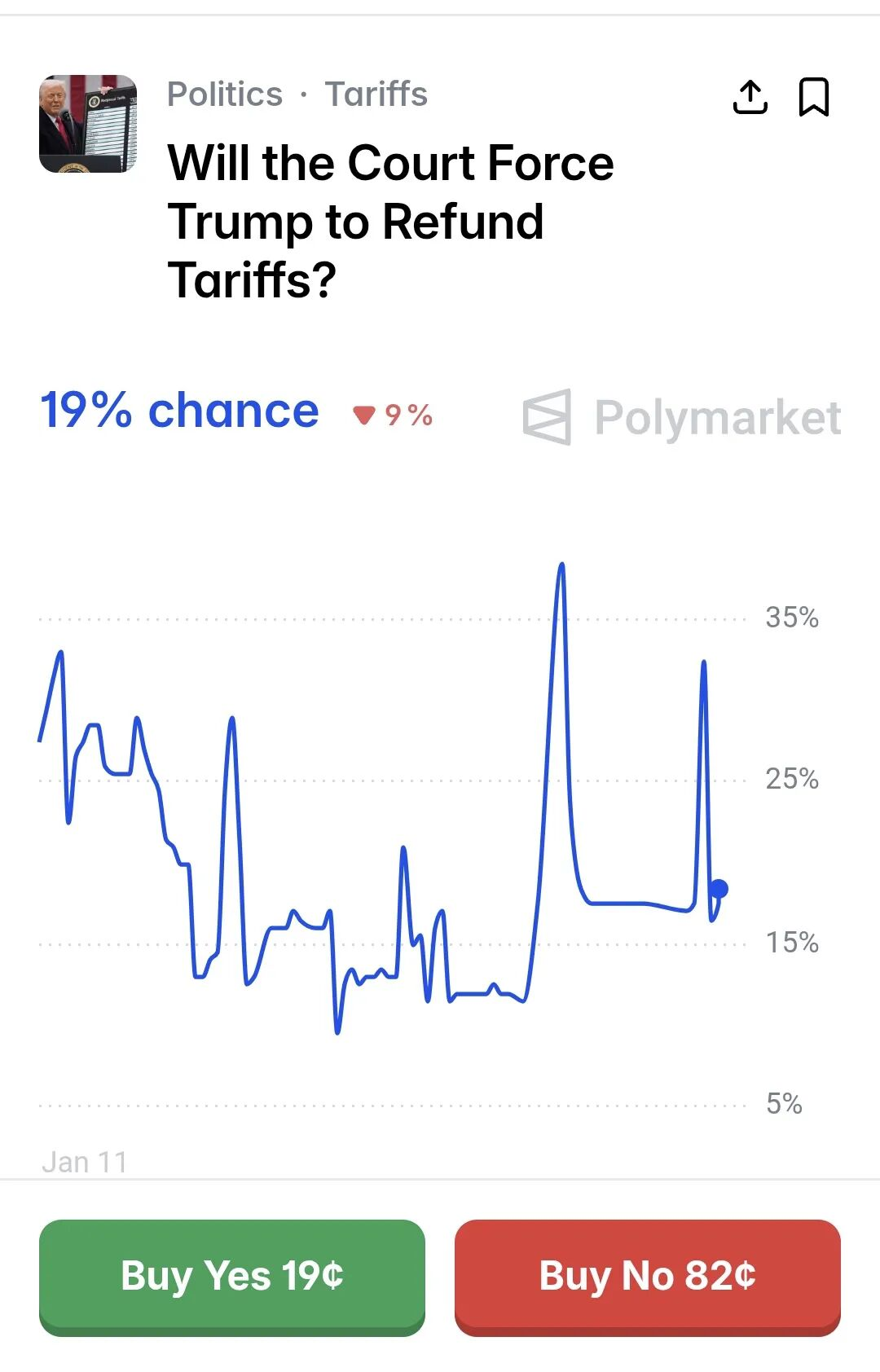This screenshot has height=1372, width=880.
Task: Click the 5% axis label
Action: (784, 1104)
